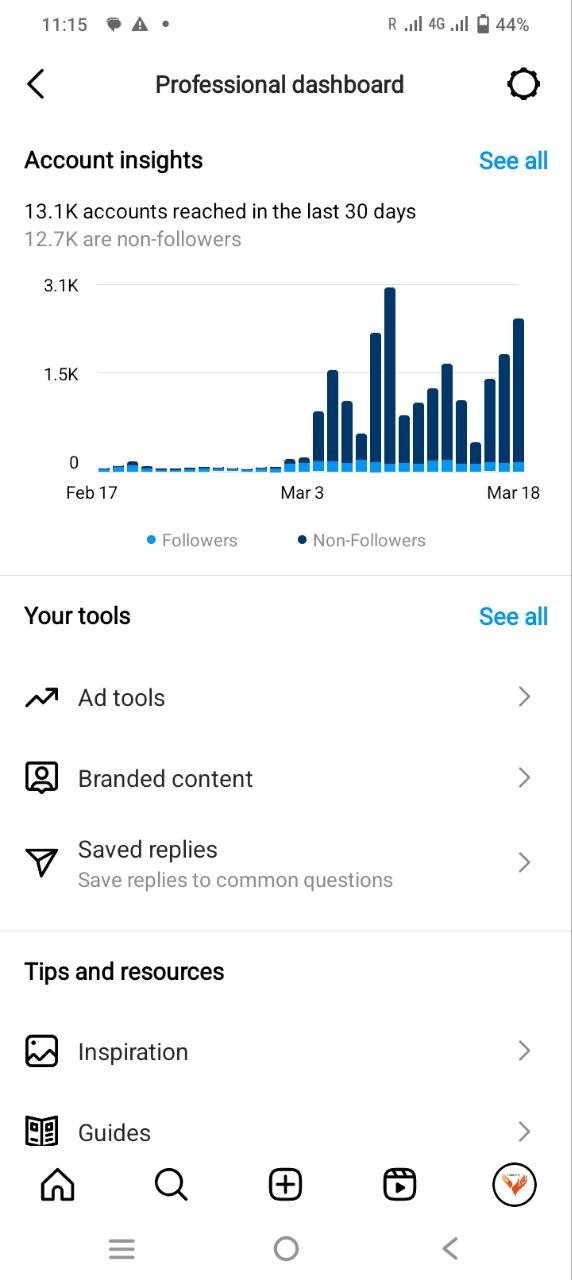Screen dimensions: 572x1280
Task: Tap the tallest bar in reach chart
Action: [390, 380]
